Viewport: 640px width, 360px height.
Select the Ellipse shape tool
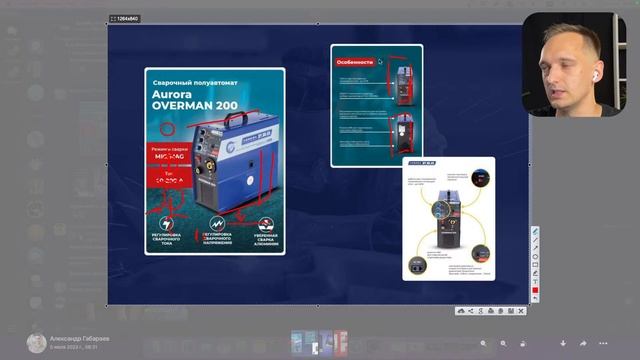535,256
